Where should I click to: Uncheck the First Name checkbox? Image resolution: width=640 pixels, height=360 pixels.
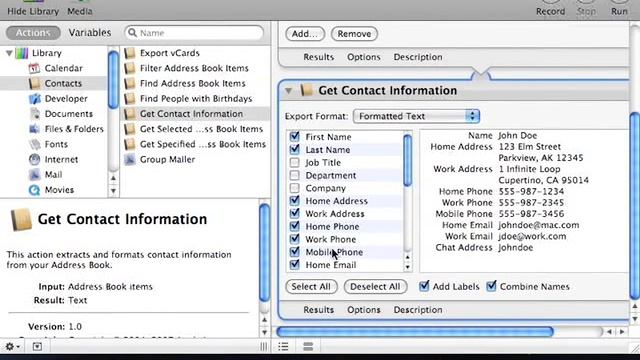click(294, 136)
